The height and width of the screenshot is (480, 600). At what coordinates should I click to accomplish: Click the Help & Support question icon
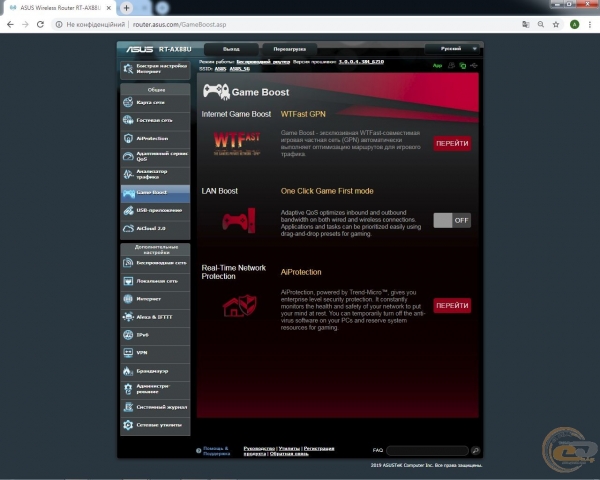pos(199,451)
